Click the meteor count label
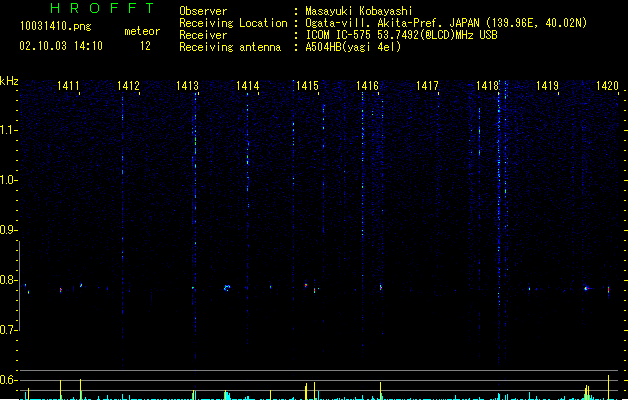The height and width of the screenshot is (400, 629). coord(142,31)
